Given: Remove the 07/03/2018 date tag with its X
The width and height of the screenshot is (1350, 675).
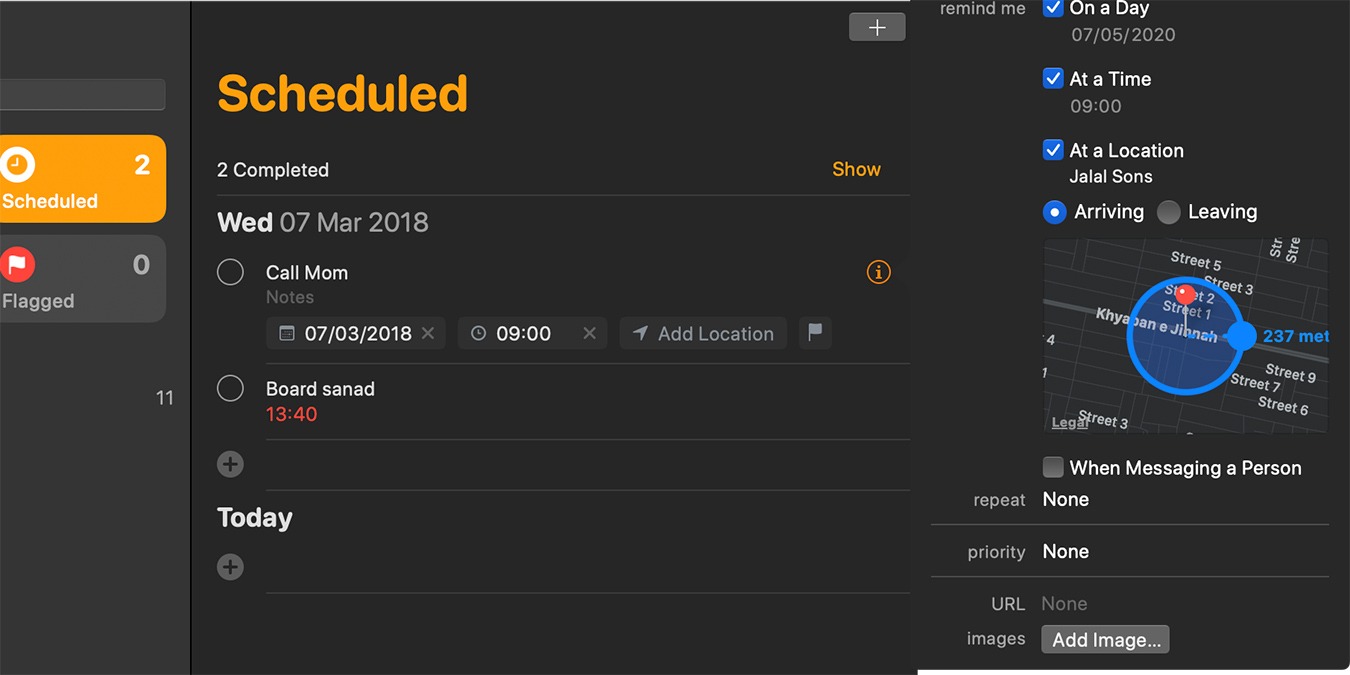Looking at the screenshot, I should pyautogui.click(x=428, y=333).
